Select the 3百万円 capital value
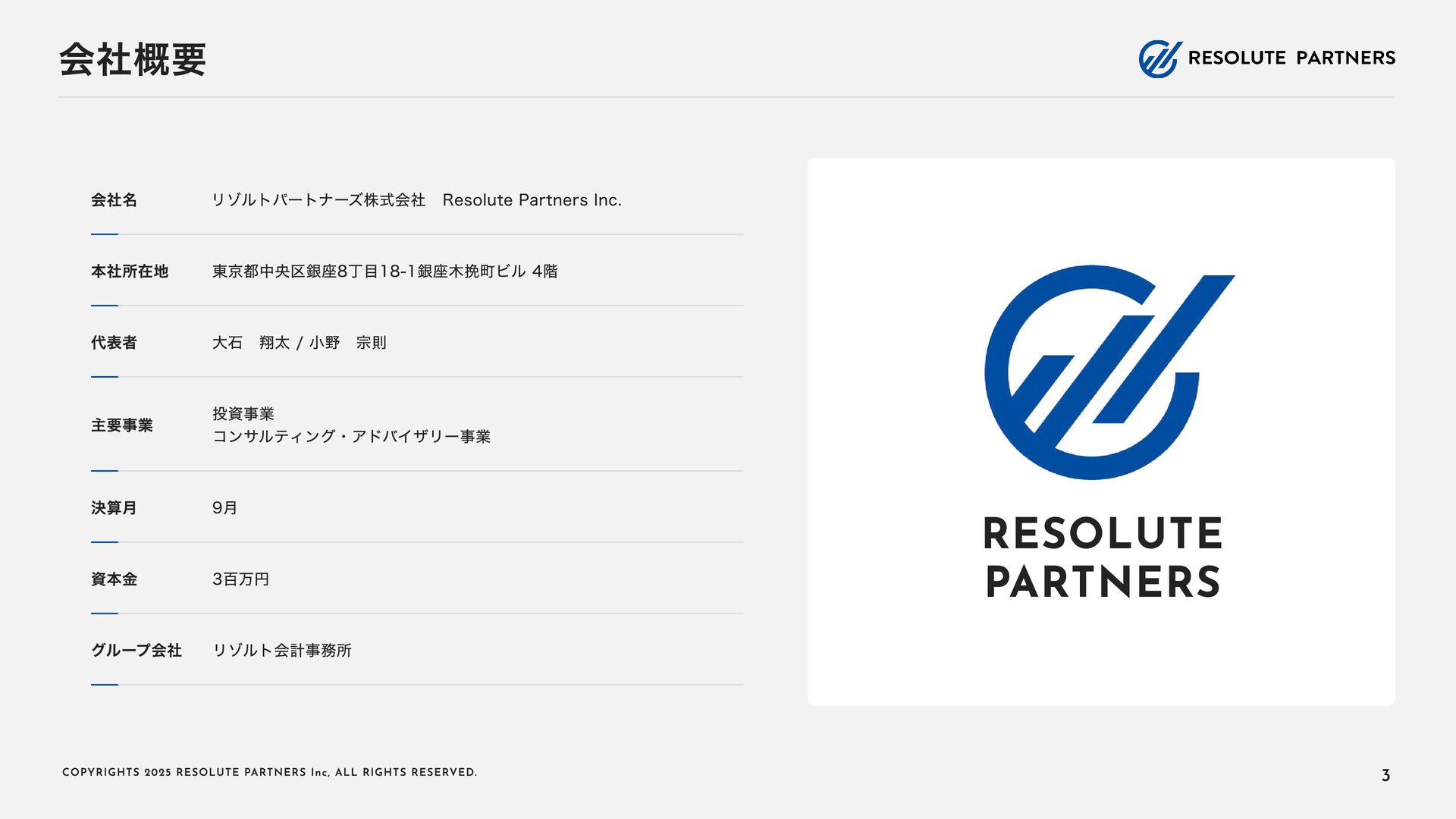1456x819 pixels. point(240,579)
